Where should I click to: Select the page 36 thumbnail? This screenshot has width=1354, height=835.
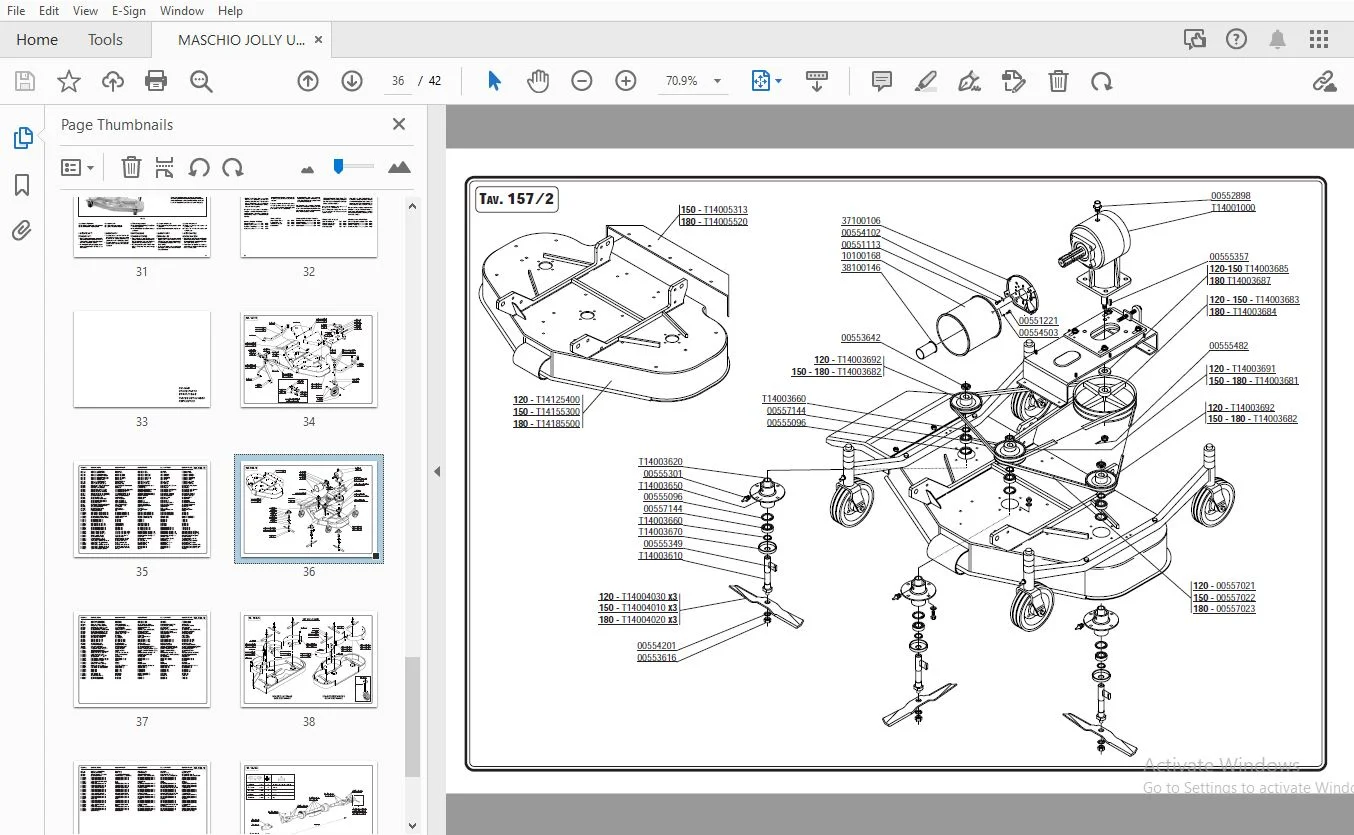pos(308,509)
